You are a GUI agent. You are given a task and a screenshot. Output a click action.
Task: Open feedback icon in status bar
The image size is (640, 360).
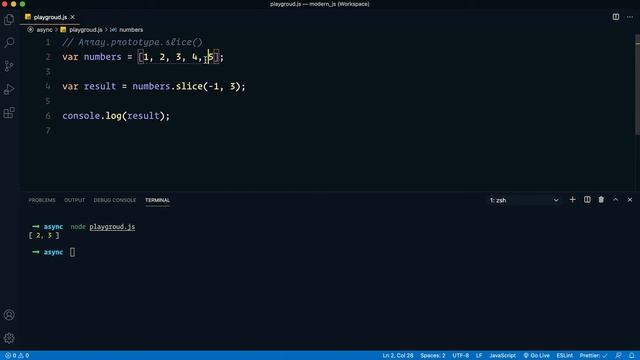[619, 356]
